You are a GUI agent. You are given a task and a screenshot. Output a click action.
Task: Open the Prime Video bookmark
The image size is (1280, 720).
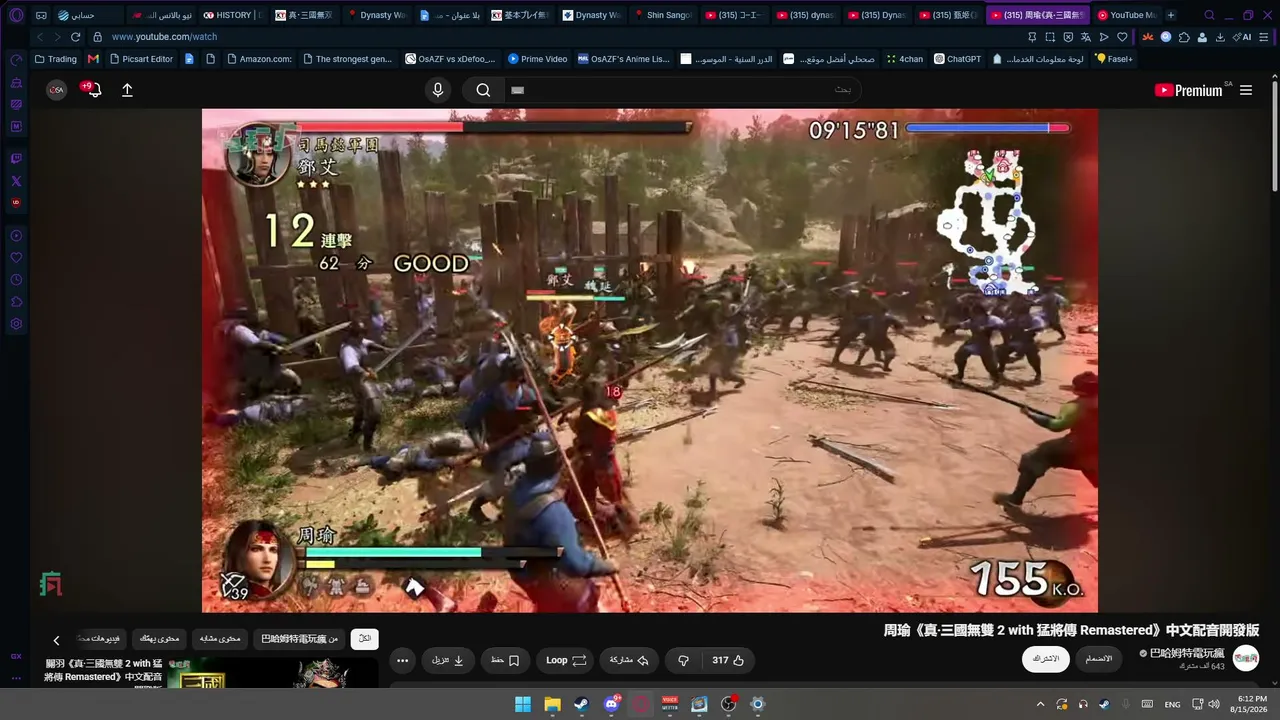point(538,59)
